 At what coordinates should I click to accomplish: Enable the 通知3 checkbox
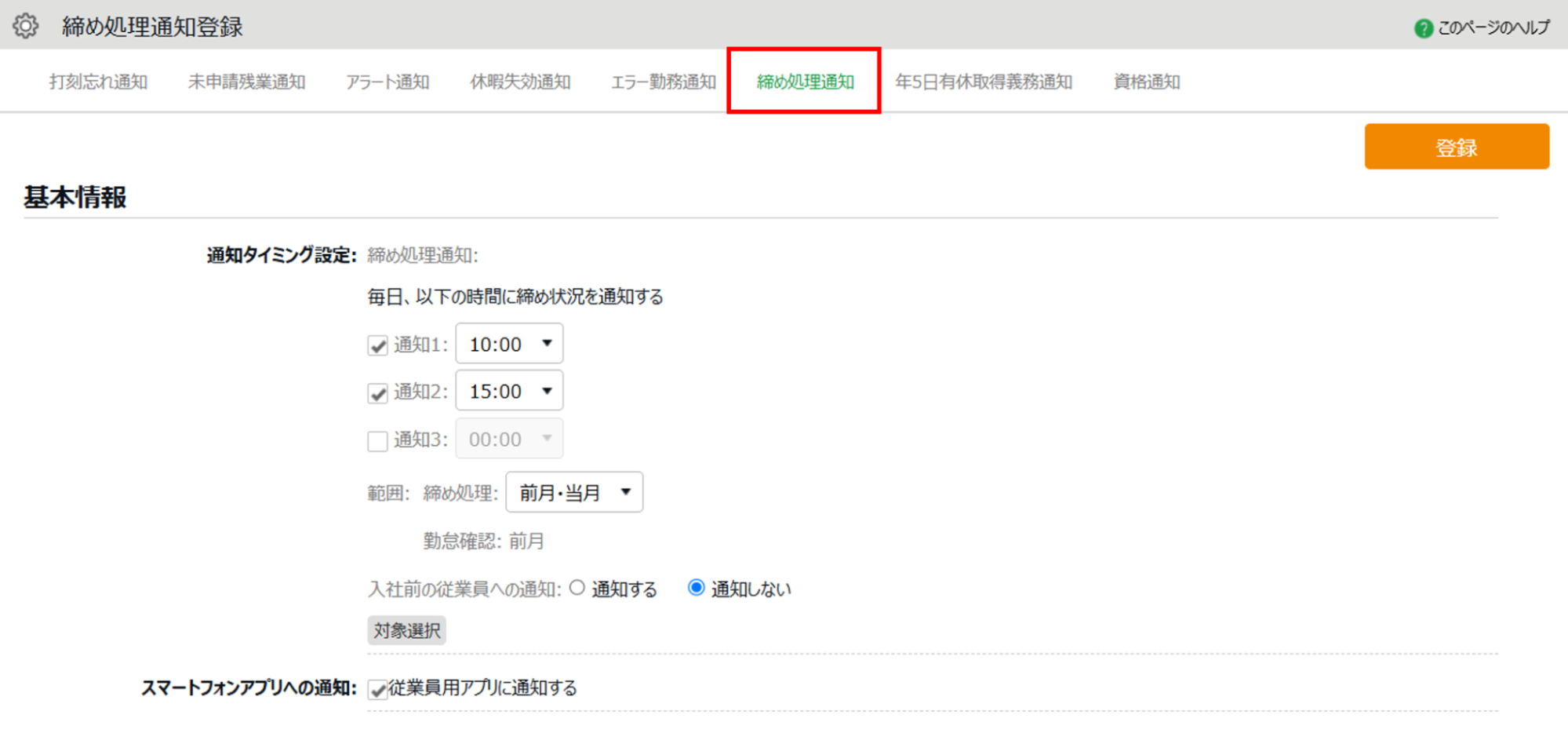click(378, 440)
